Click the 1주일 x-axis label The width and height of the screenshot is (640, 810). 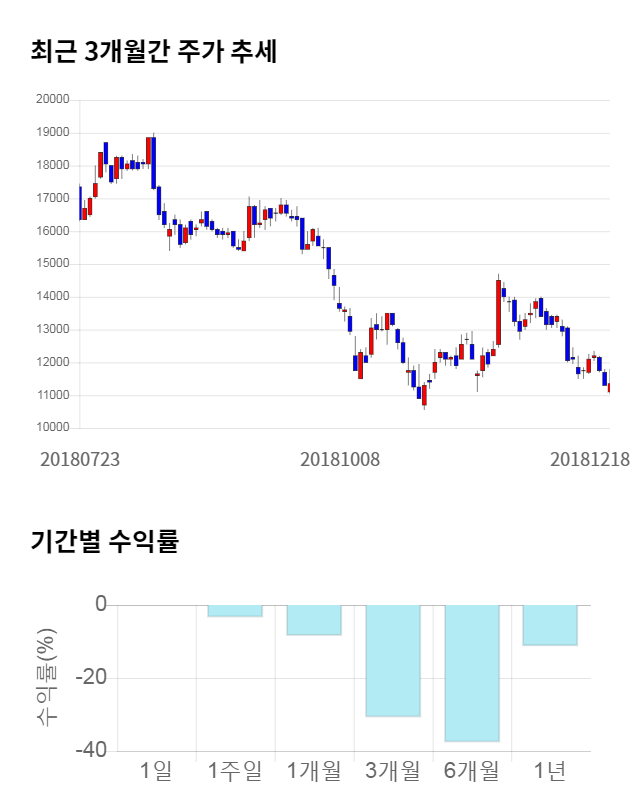(235, 771)
